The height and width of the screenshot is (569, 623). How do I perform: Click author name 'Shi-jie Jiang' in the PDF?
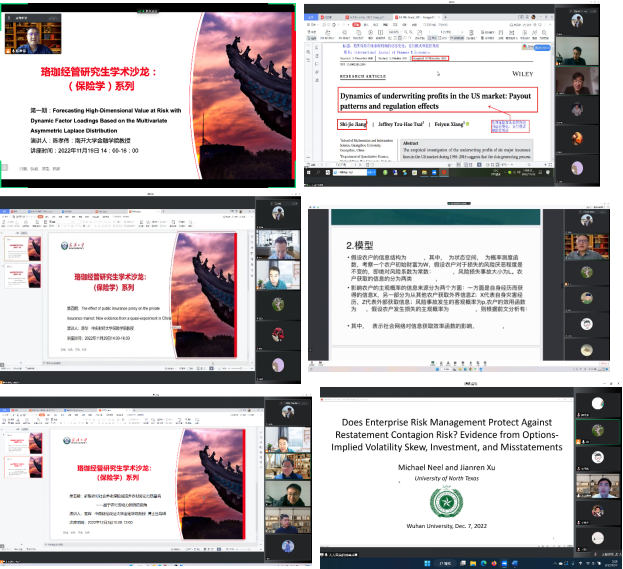click(352, 125)
